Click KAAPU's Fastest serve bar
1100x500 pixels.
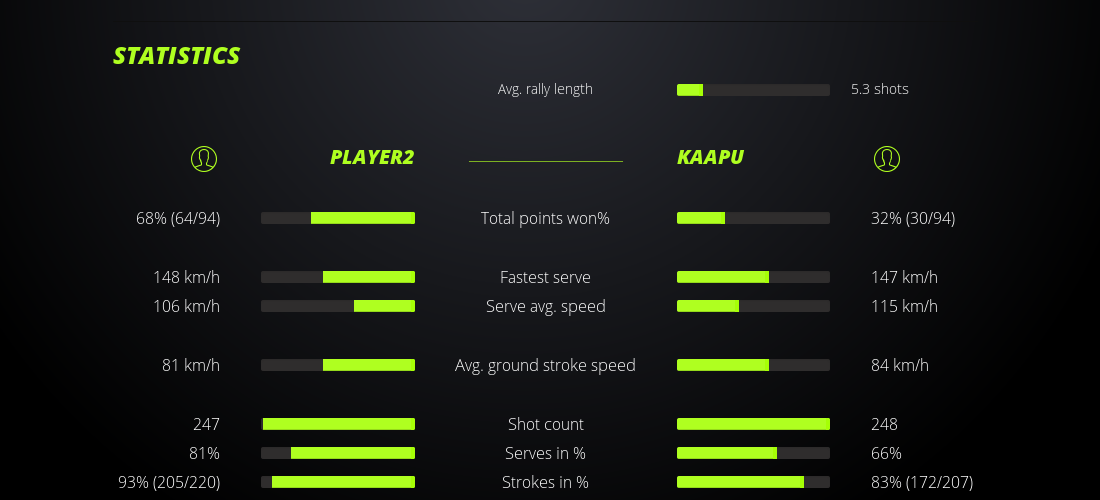[x=753, y=277]
